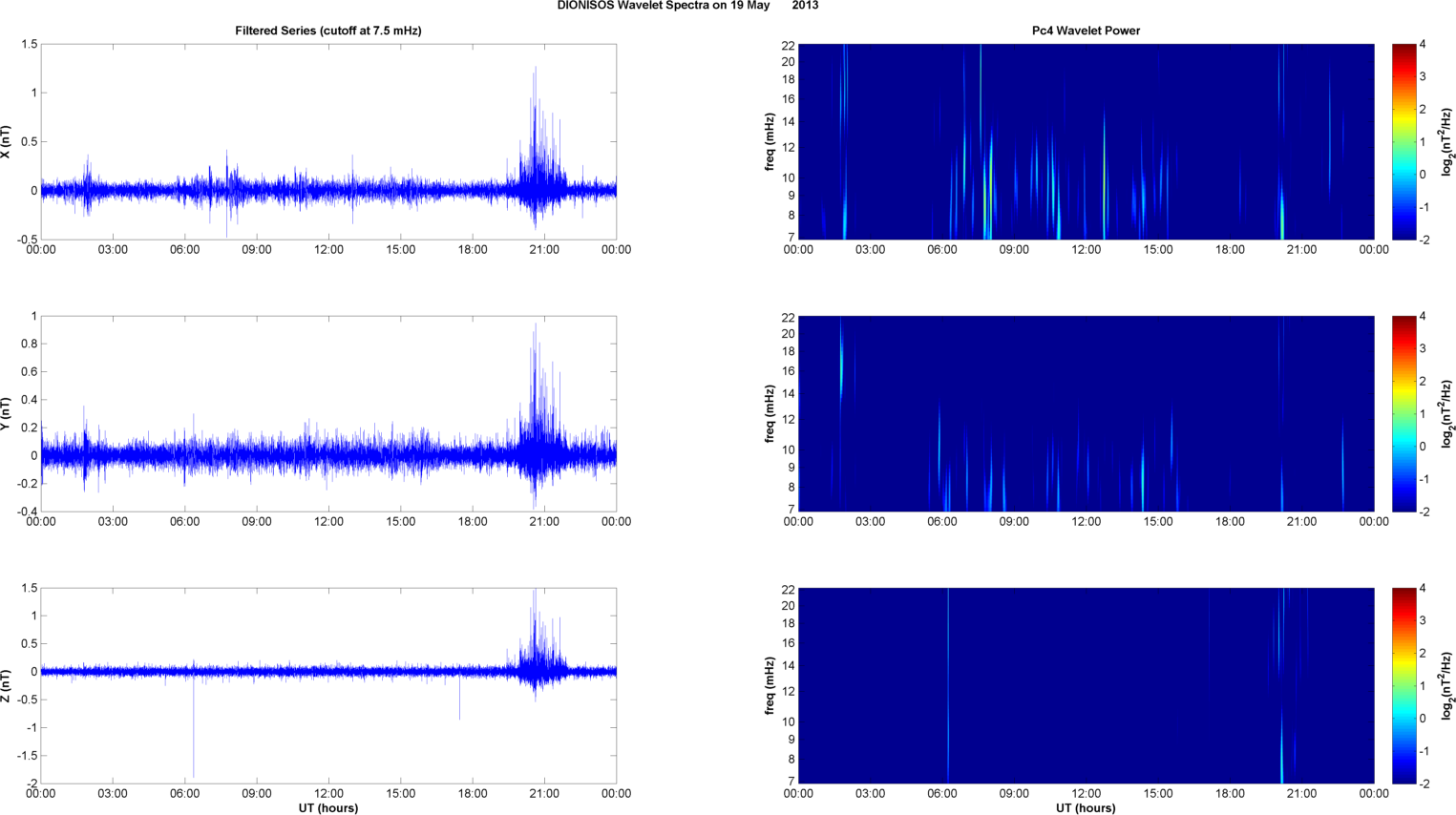The width and height of the screenshot is (1456, 815).
Task: Click the vertical line after 06:00 in Z spectrum
Action: click(x=948, y=685)
